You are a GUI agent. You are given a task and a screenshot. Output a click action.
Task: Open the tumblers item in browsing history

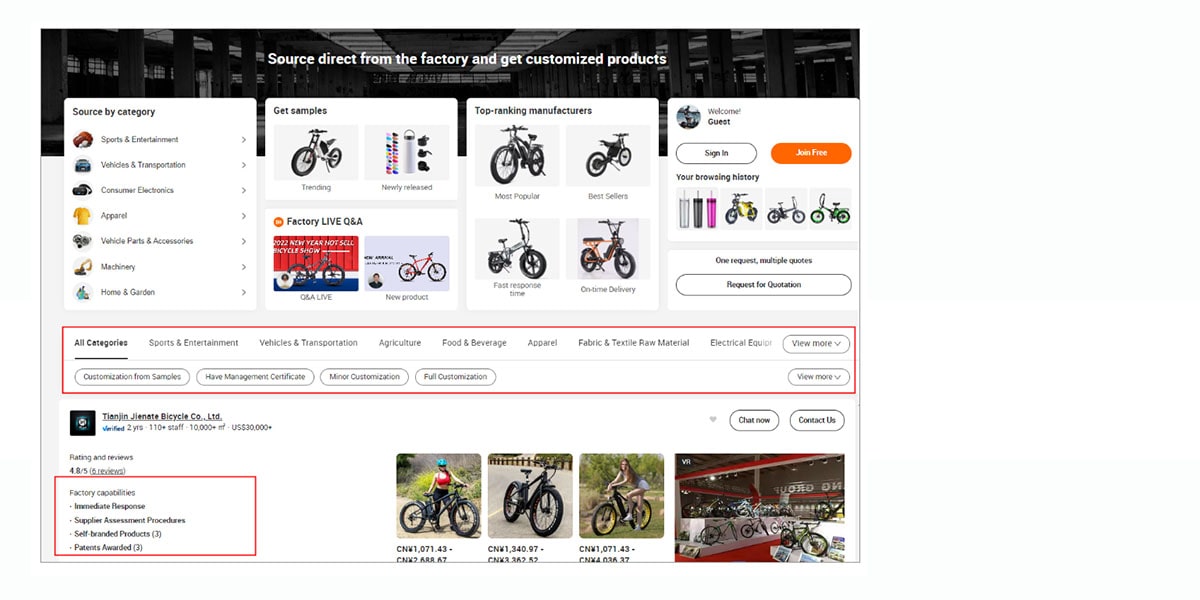coord(697,209)
